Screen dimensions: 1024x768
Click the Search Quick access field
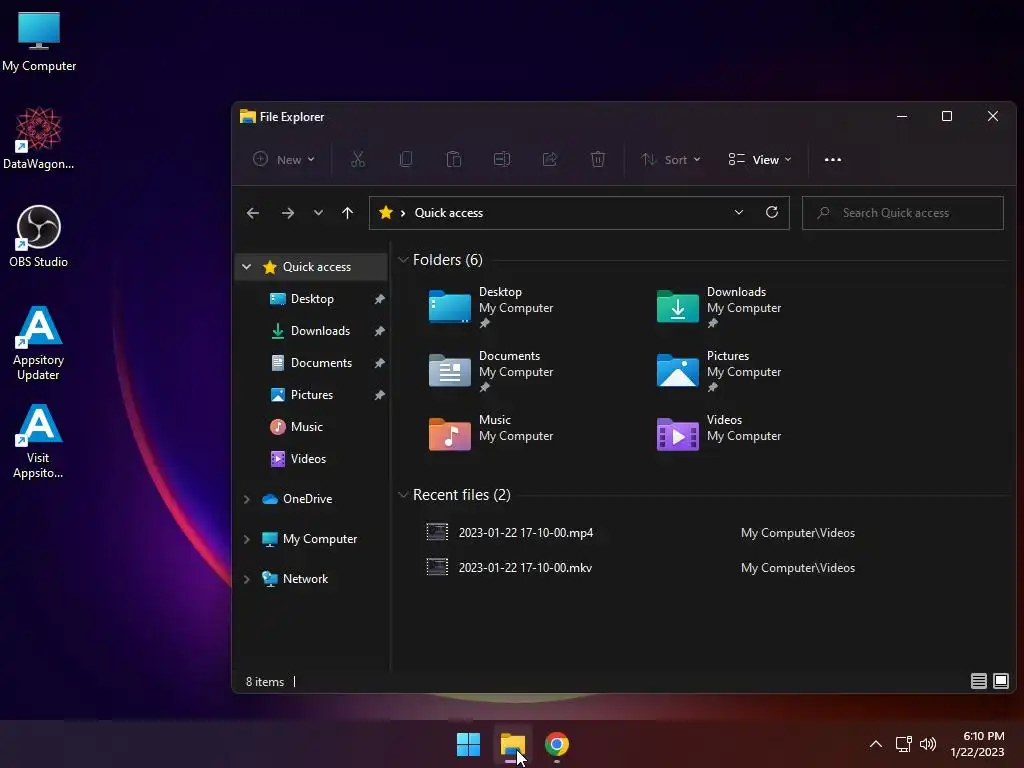pos(903,213)
